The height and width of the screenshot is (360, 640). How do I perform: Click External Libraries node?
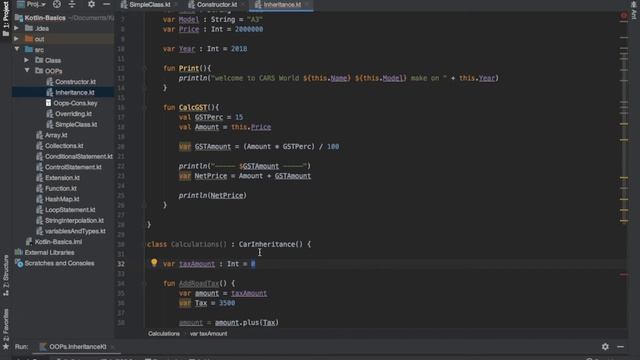pyautogui.click(x=49, y=252)
